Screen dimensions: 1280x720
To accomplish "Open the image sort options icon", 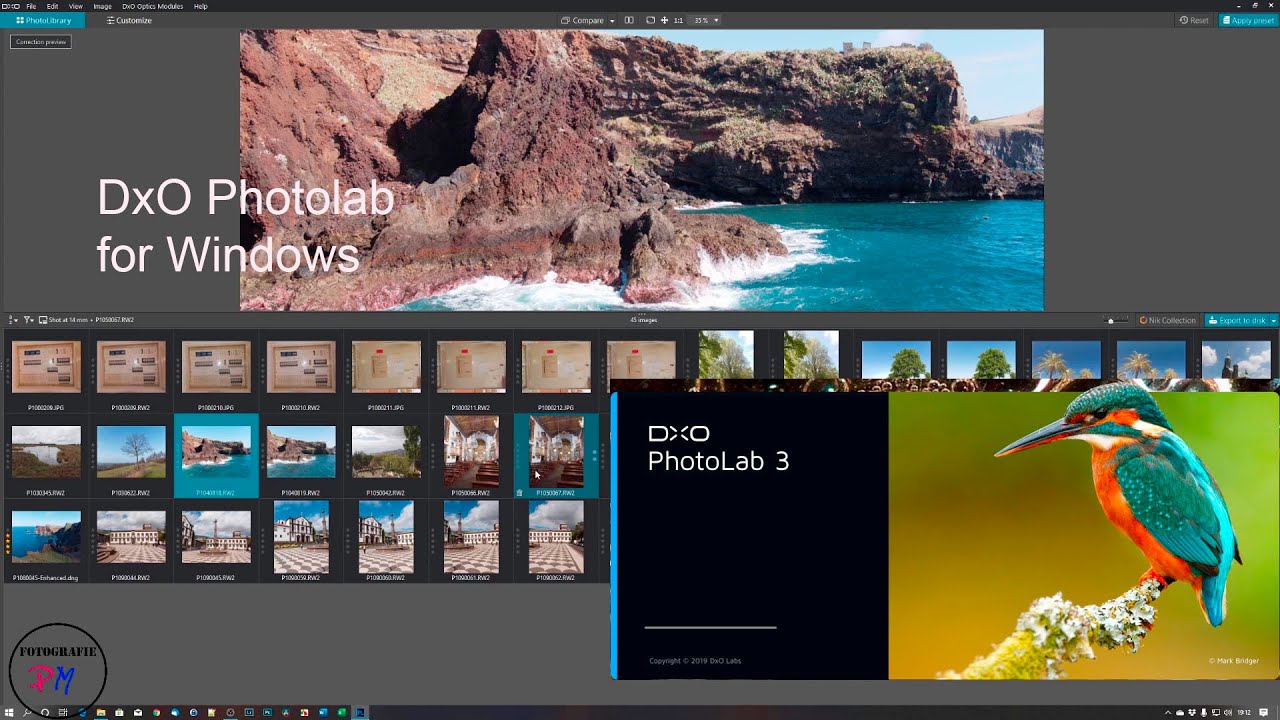I will pos(13,320).
